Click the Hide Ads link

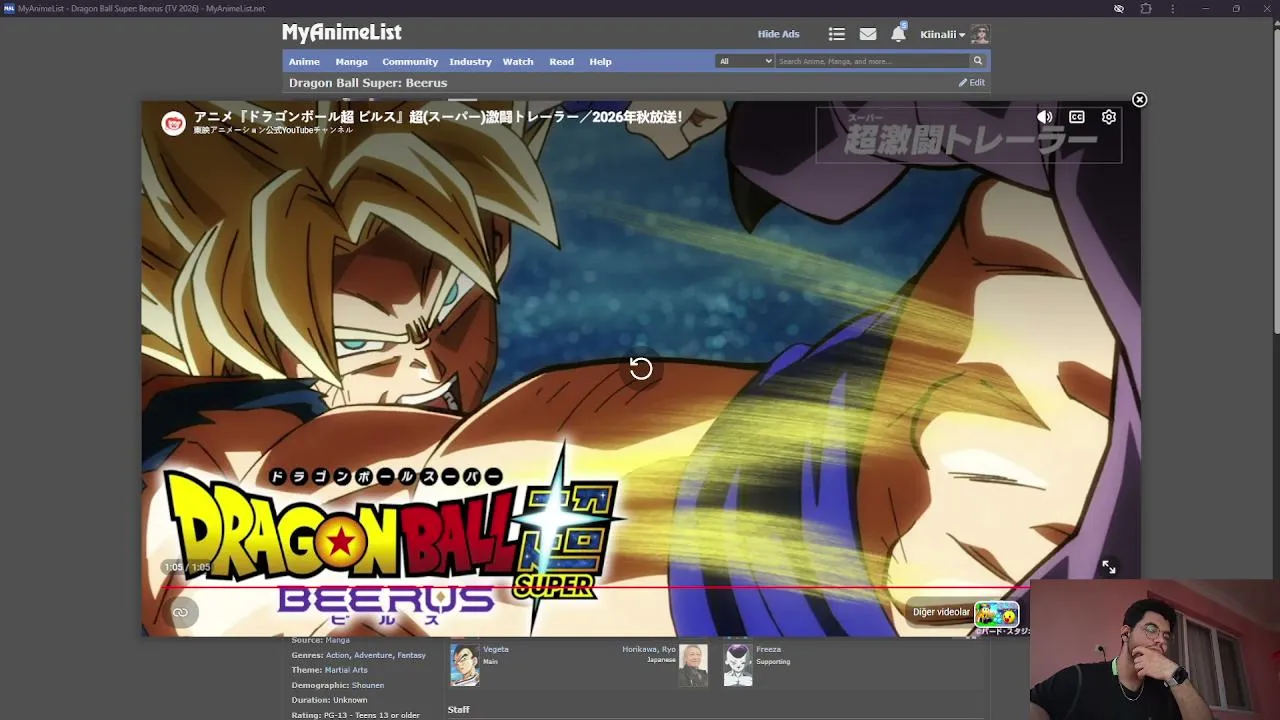(778, 34)
